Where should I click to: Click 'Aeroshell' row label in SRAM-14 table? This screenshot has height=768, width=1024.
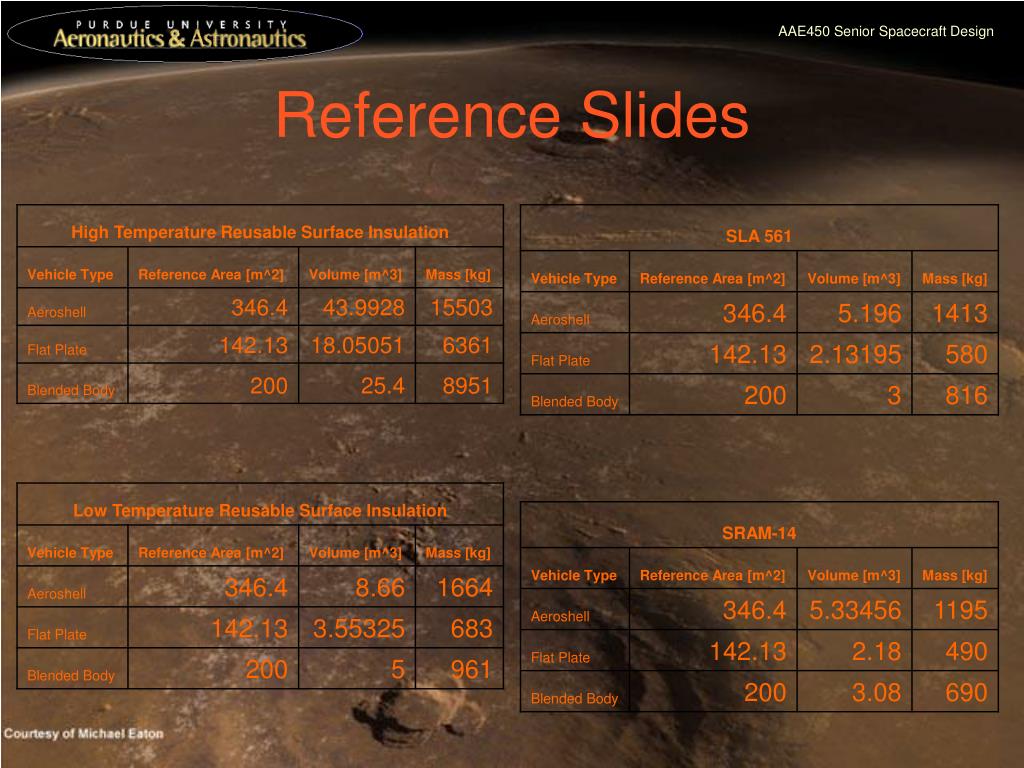(x=560, y=616)
